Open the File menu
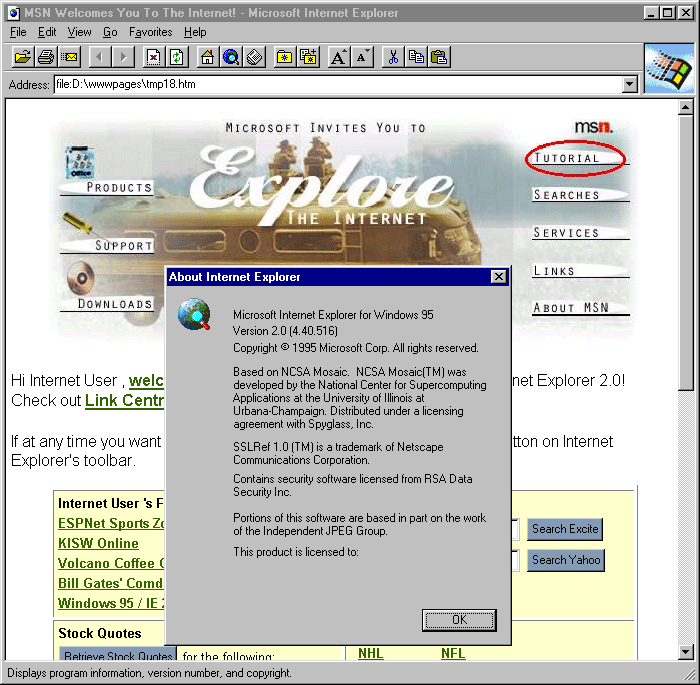This screenshot has width=700, height=685. click(18, 32)
